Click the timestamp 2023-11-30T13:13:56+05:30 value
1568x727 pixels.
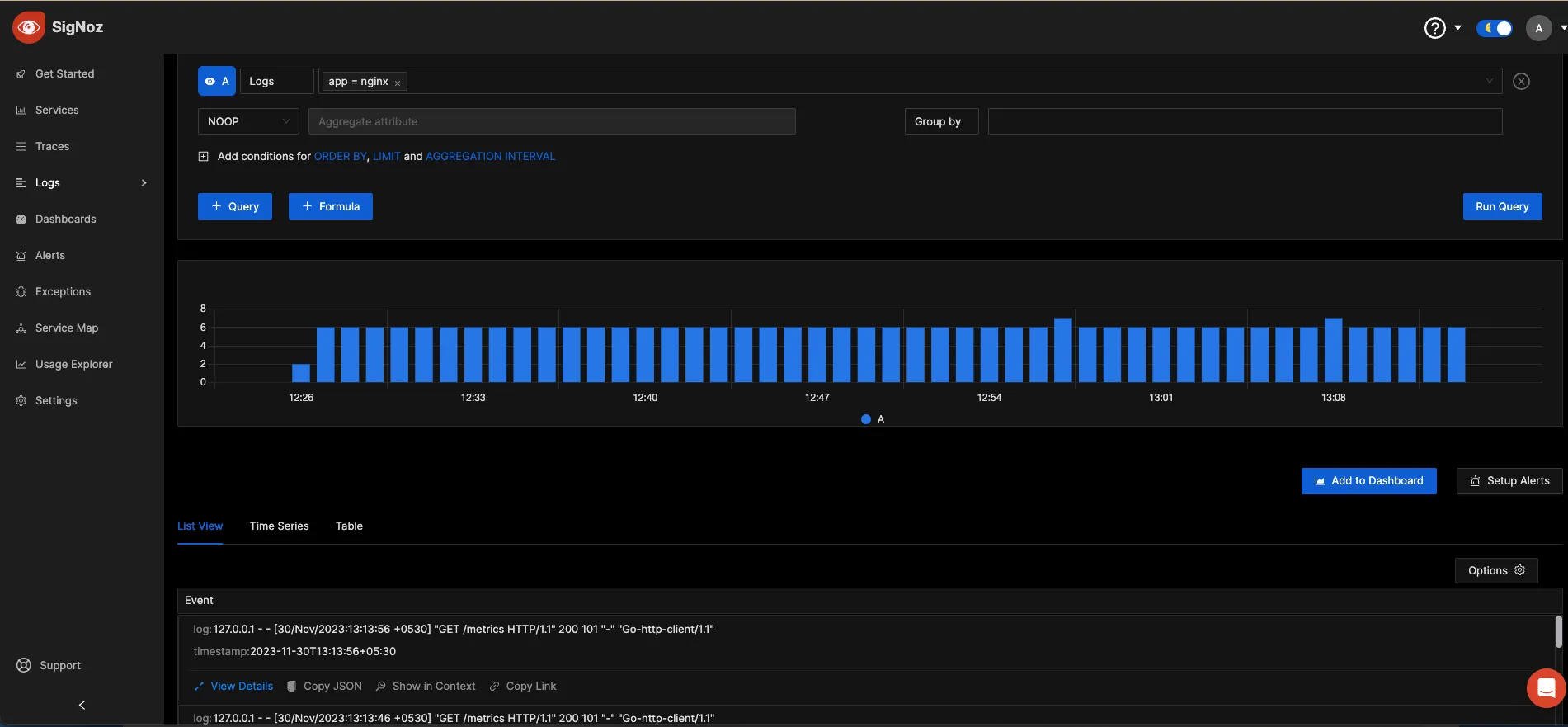coord(323,651)
